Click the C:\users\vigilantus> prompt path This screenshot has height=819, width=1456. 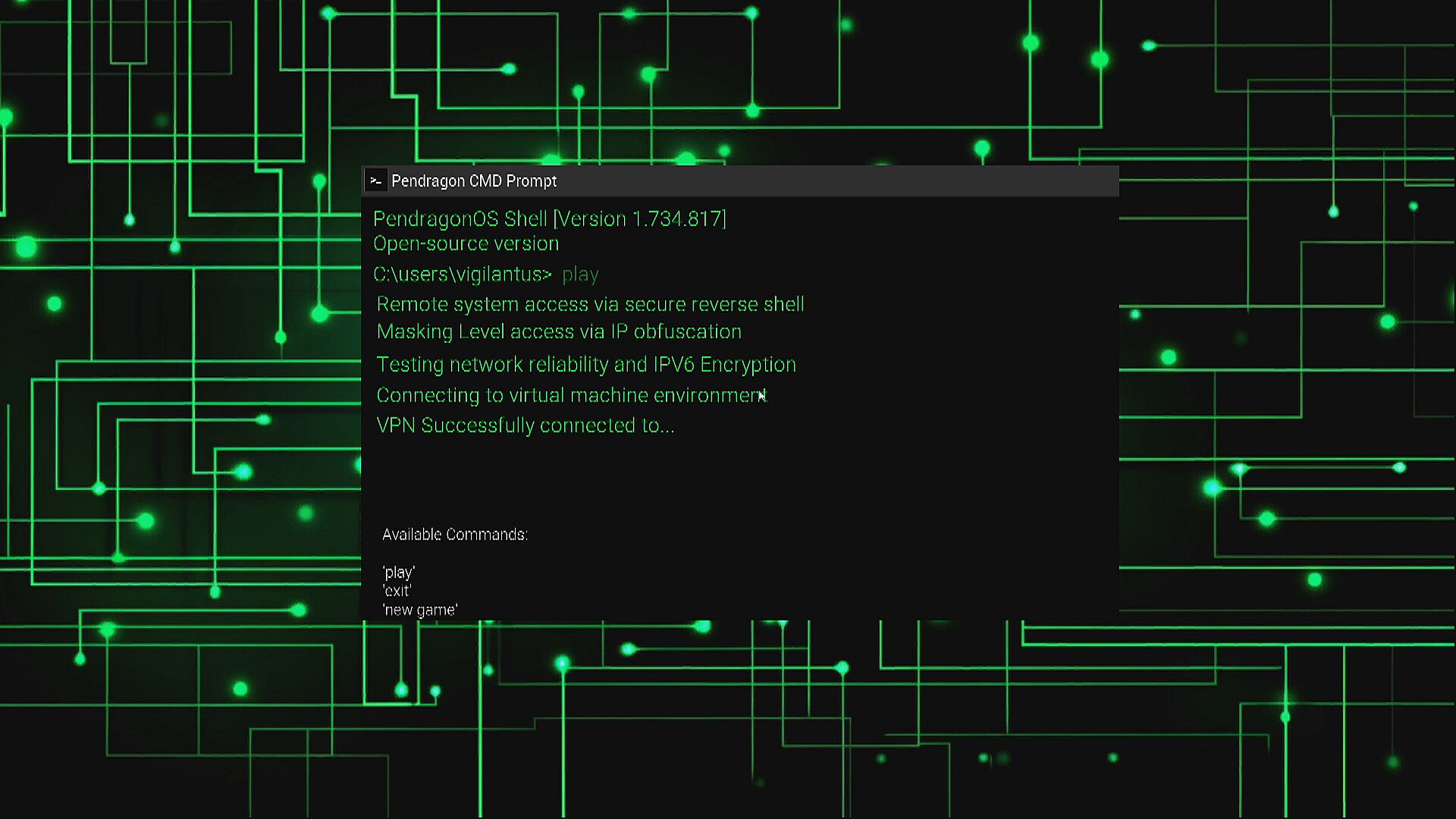462,275
